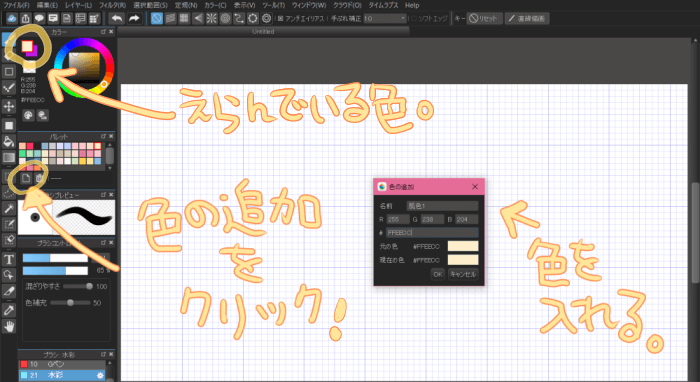Open the レイヤー menu
This screenshot has width=700, height=382.
78,5
